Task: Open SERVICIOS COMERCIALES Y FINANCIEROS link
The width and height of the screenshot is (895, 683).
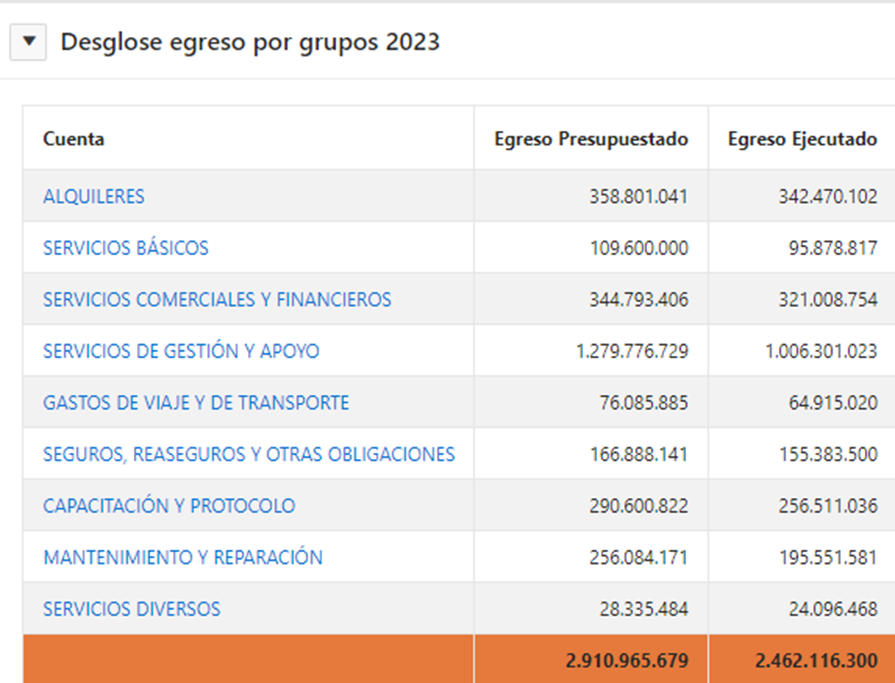Action: tap(217, 300)
